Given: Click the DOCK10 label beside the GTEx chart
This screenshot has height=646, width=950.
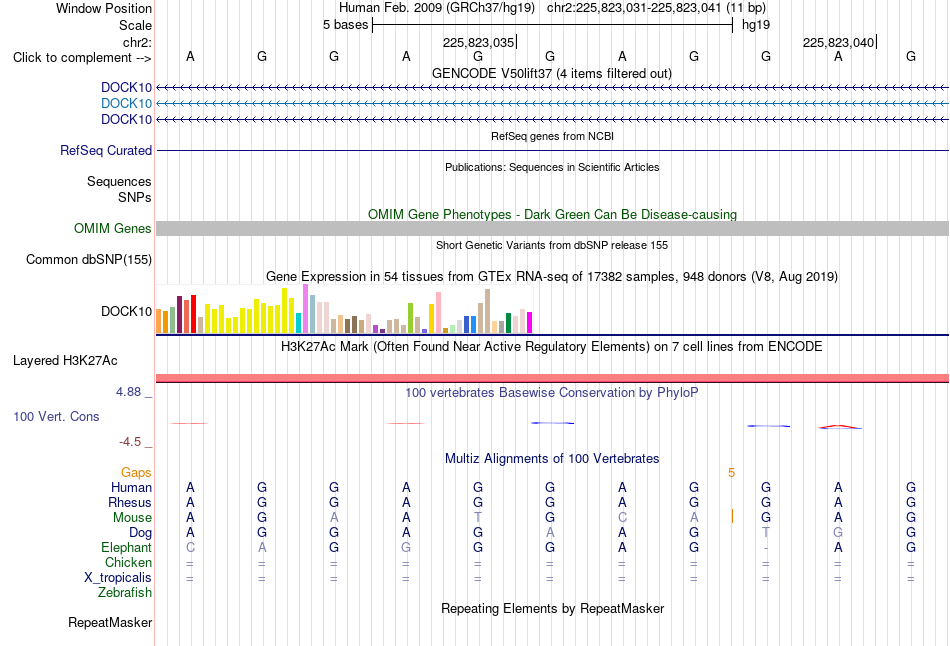Looking at the screenshot, I should pos(126,311).
